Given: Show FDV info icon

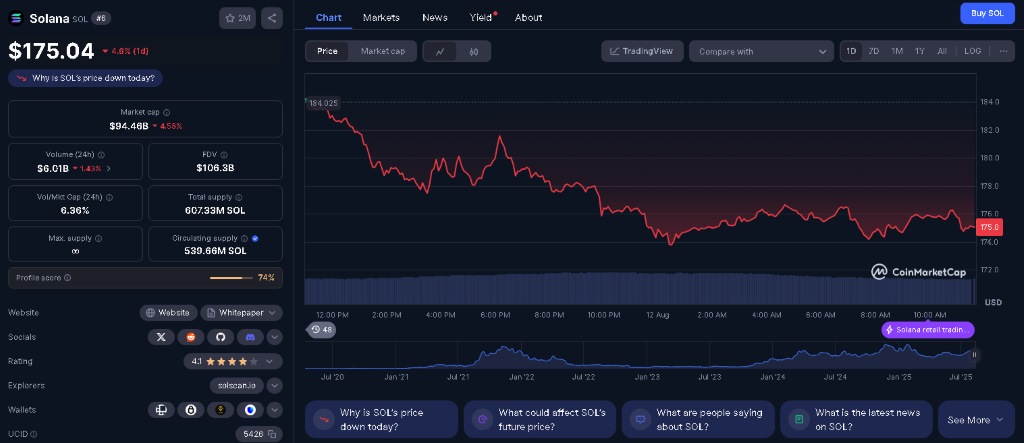Looking at the screenshot, I should point(223,155).
